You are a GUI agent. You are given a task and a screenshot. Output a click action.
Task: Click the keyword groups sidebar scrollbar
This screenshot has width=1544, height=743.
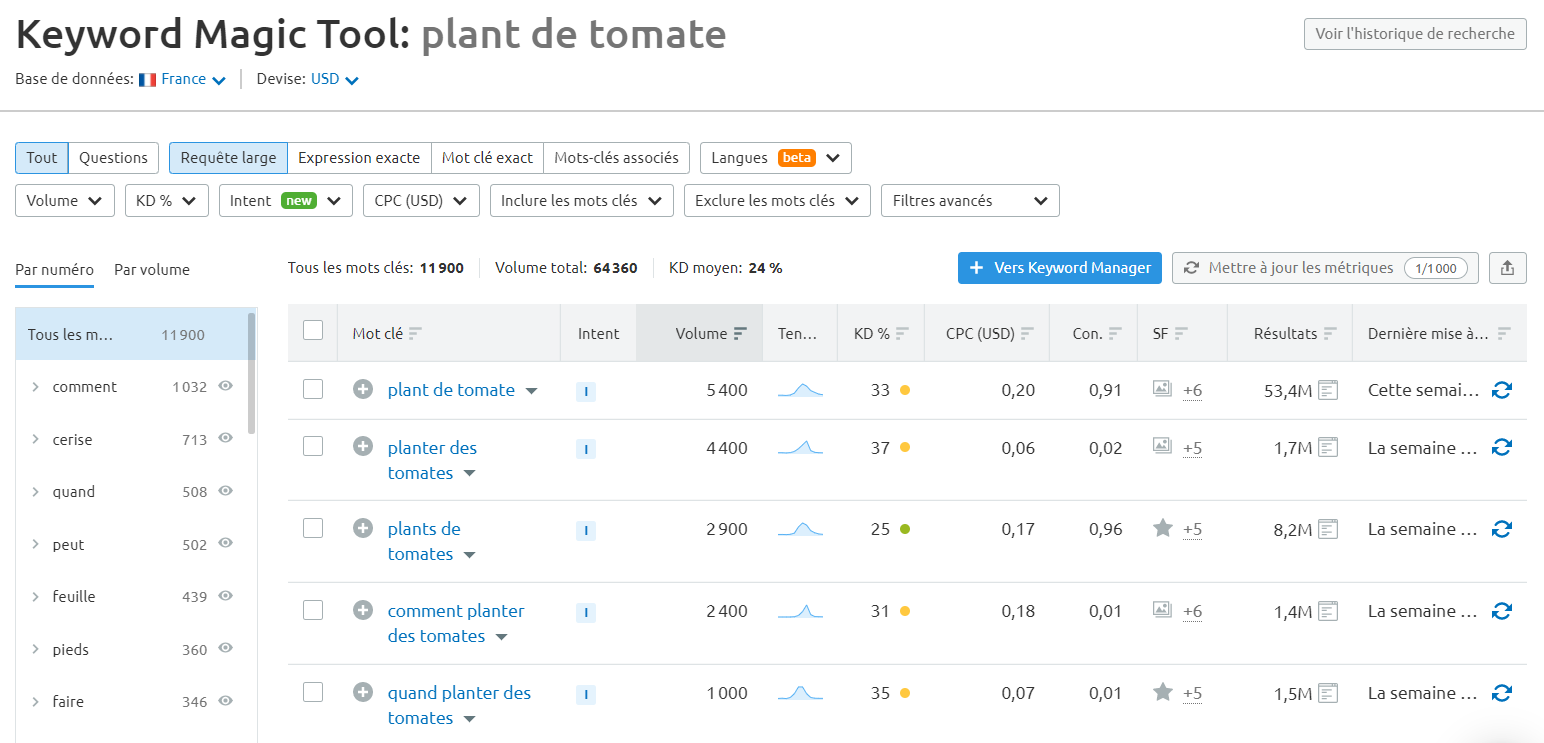tap(251, 372)
